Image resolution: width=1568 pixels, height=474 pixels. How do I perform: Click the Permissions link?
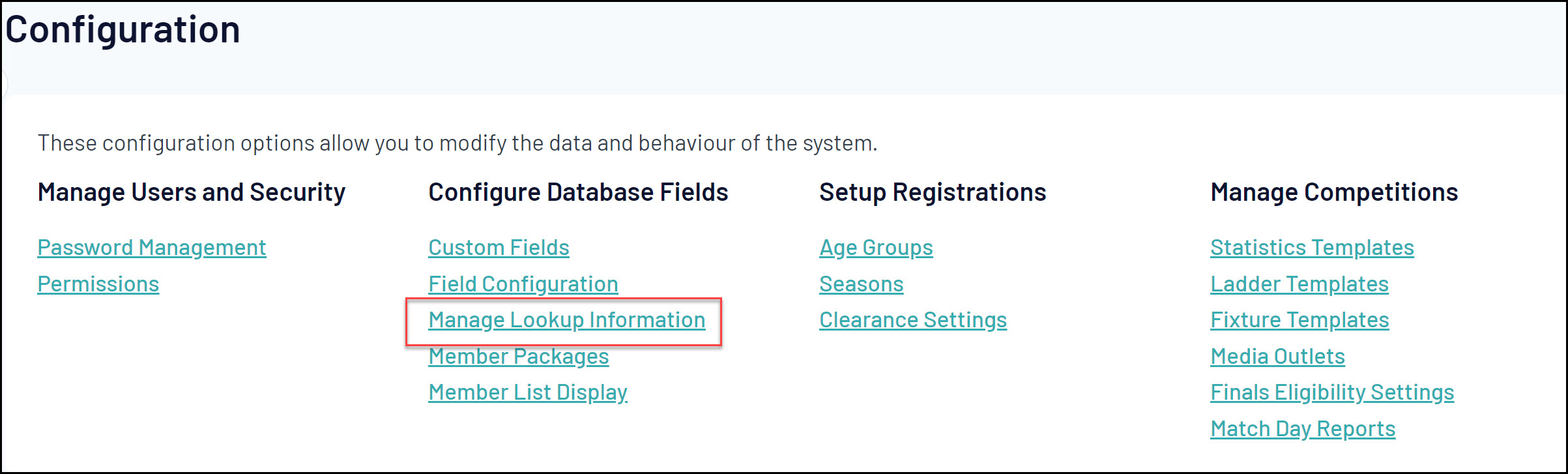98,284
